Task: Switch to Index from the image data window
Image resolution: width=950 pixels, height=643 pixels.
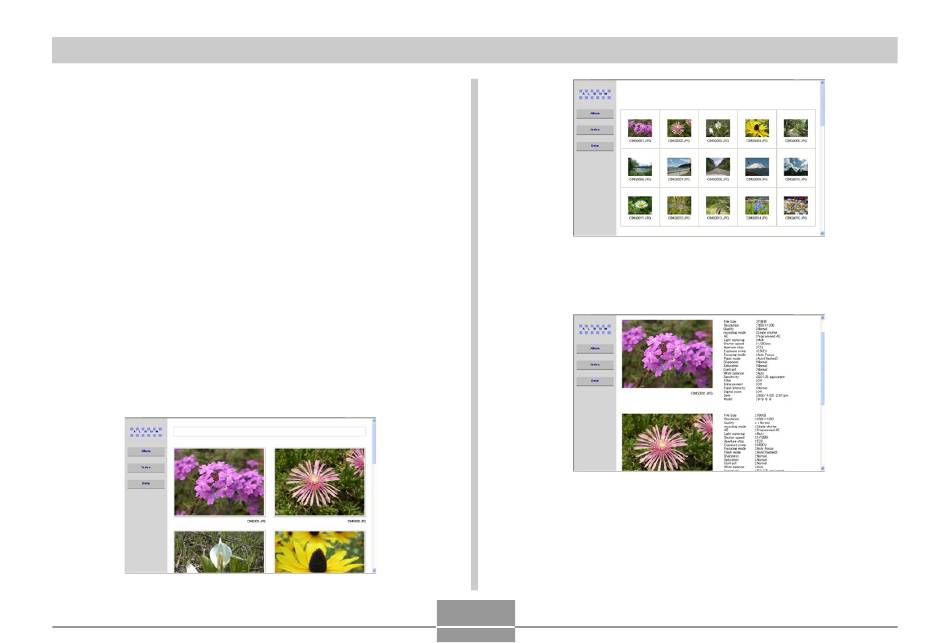Action: pos(595,365)
